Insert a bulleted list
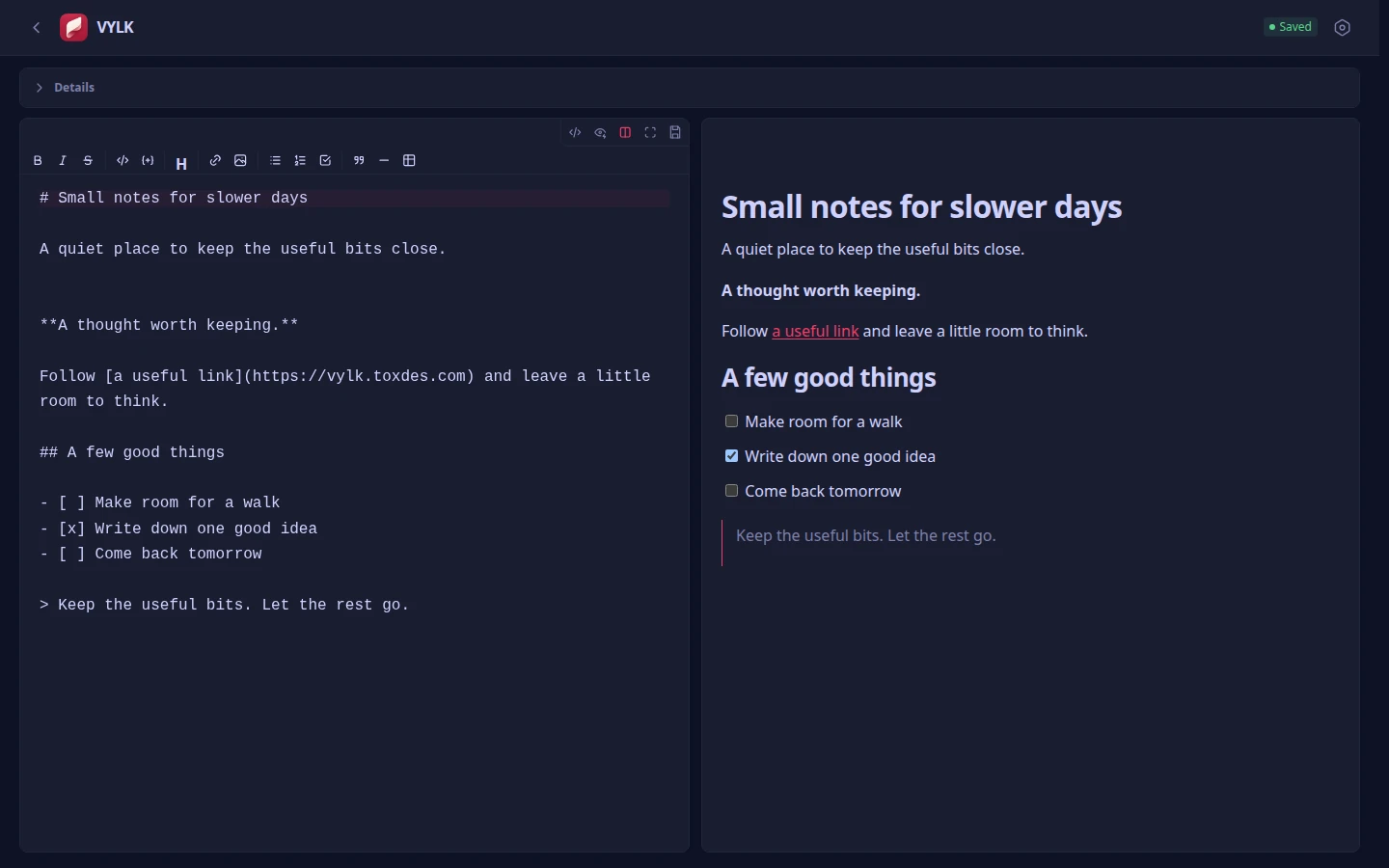The height and width of the screenshot is (868, 1389). [275, 161]
